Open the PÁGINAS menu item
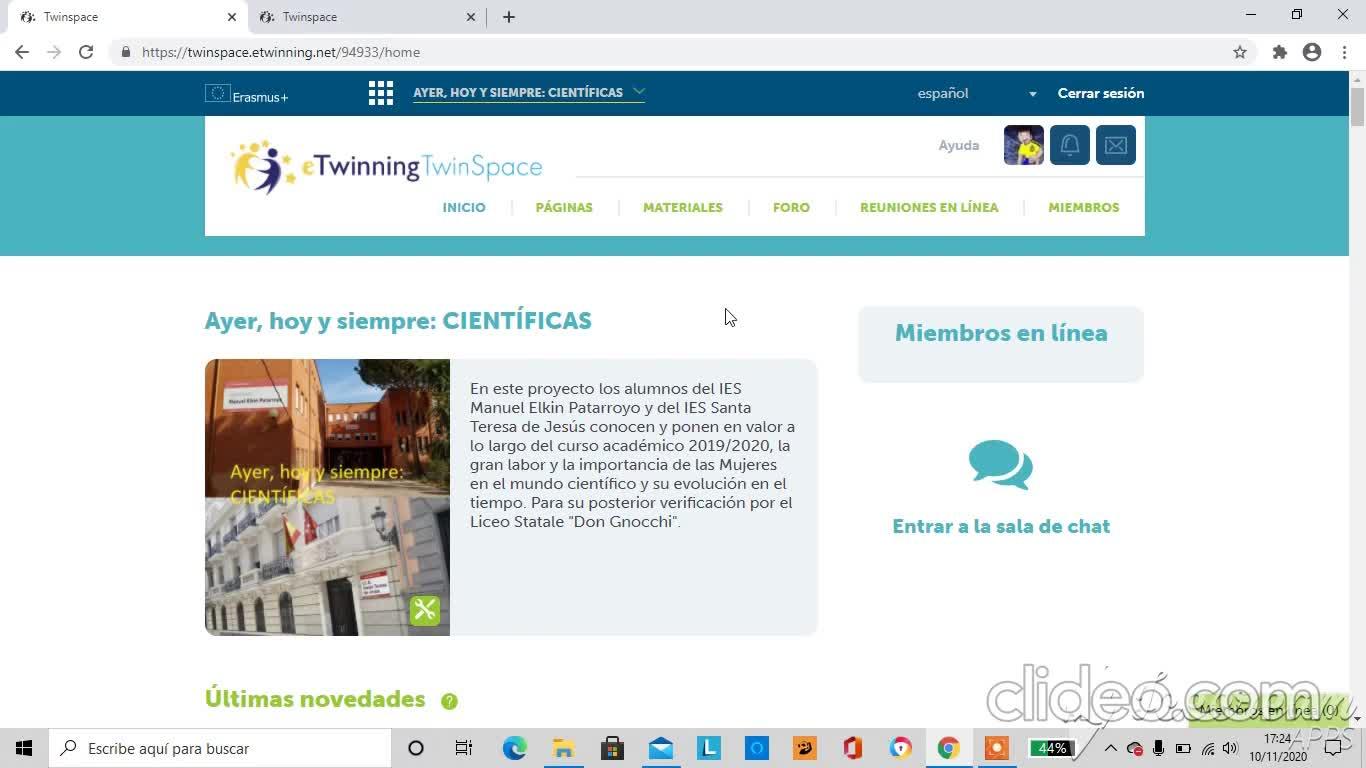1366x768 pixels. (x=564, y=207)
